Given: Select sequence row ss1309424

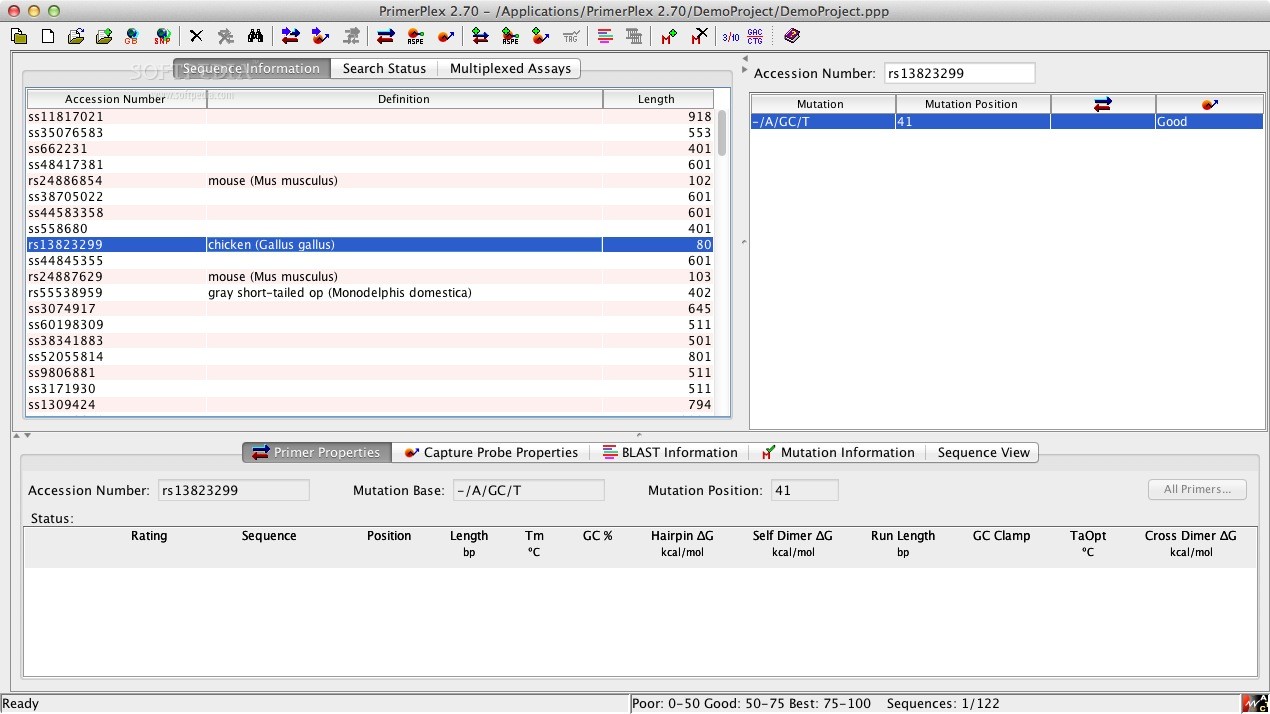Looking at the screenshot, I should [x=370, y=404].
